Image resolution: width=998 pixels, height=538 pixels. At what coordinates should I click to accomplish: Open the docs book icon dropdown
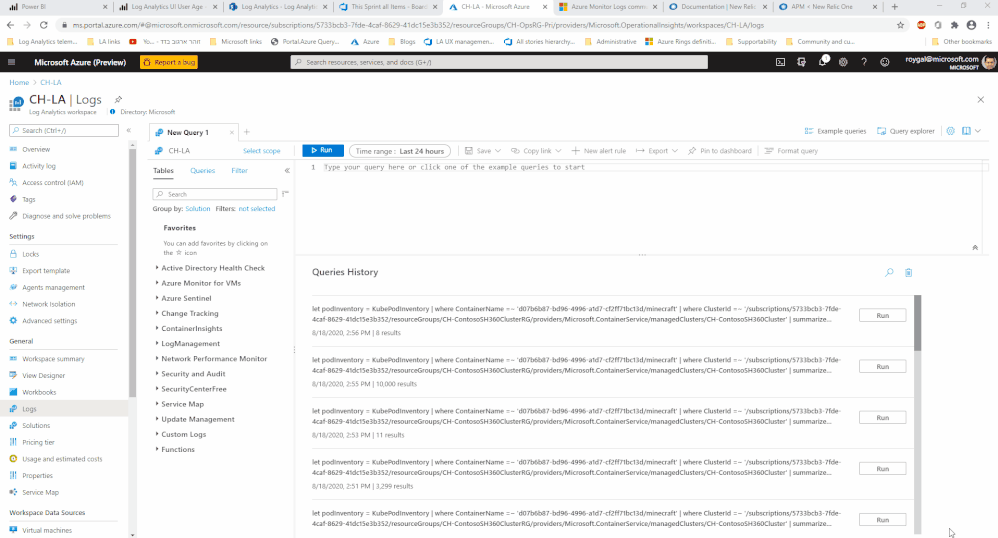point(971,131)
